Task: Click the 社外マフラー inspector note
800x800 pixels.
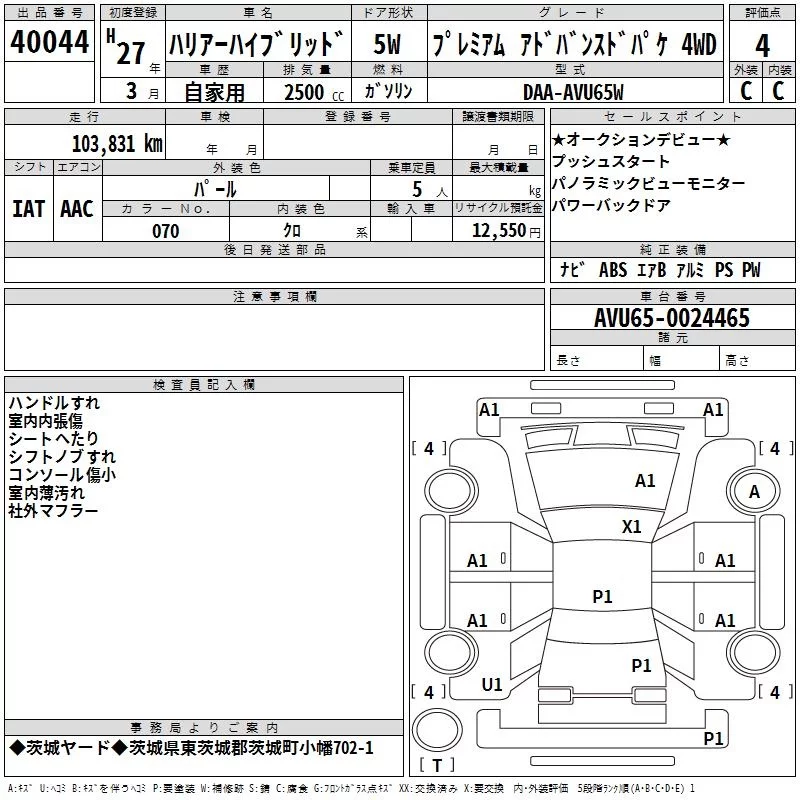Action: (53, 511)
